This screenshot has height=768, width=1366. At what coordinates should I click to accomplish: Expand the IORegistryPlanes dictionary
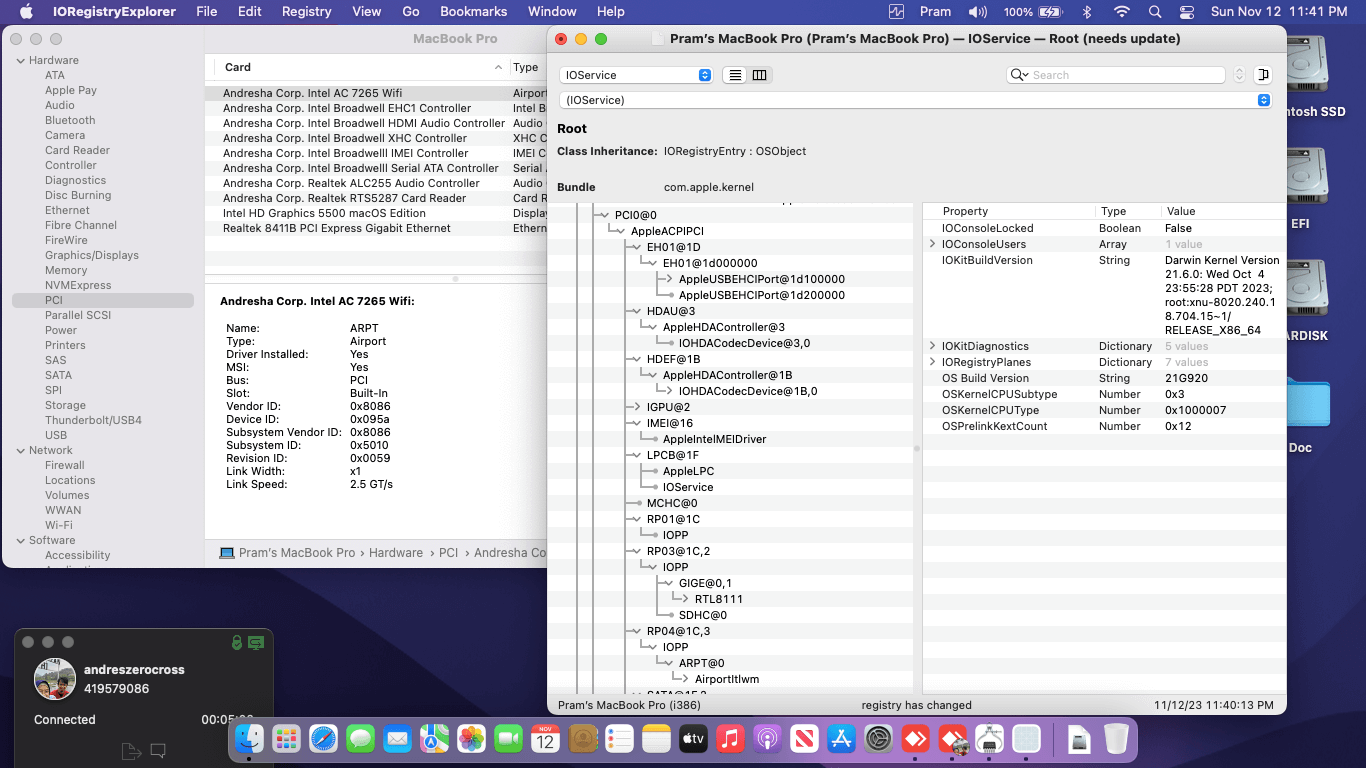click(x=933, y=362)
